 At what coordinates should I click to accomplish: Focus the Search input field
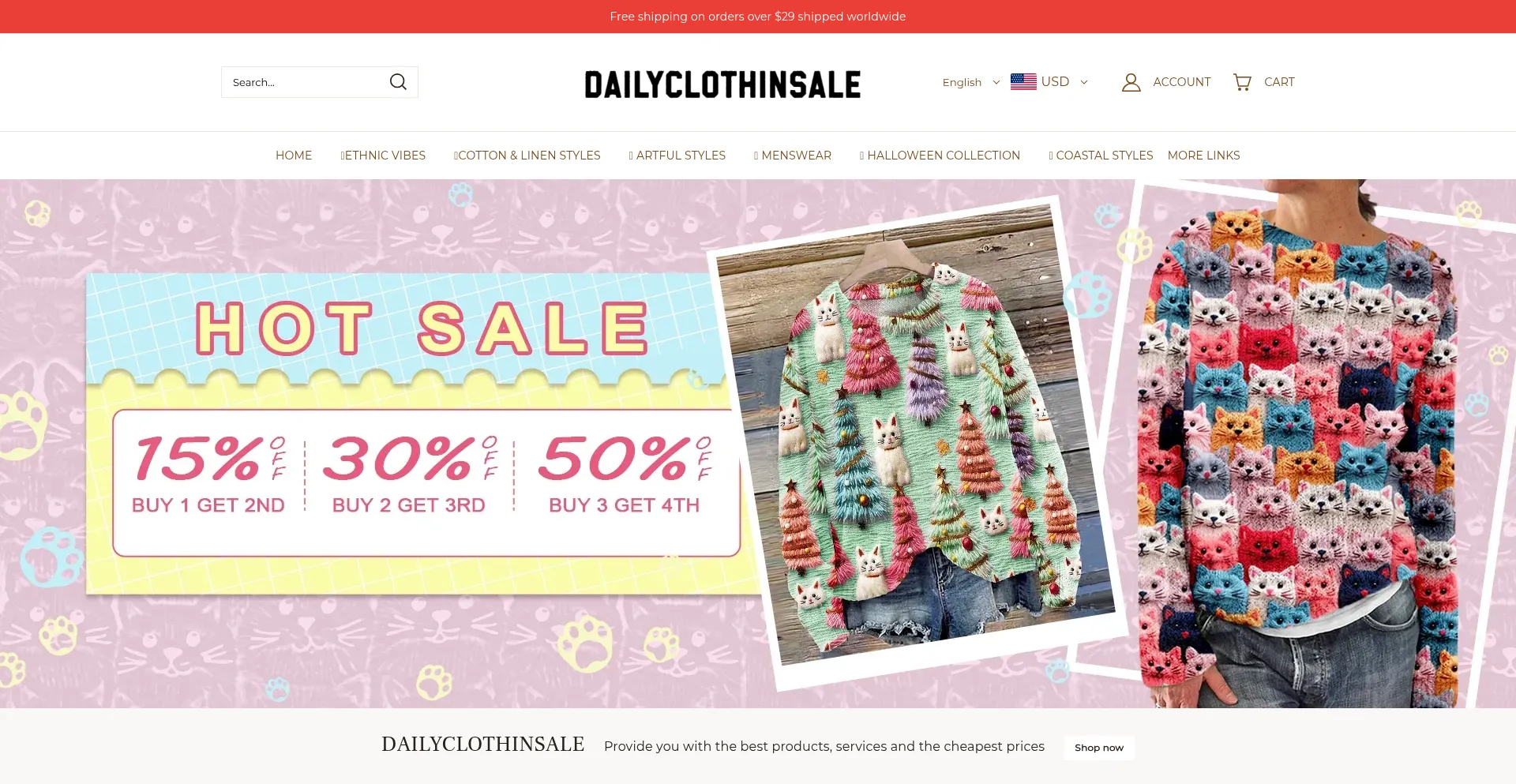[305, 82]
